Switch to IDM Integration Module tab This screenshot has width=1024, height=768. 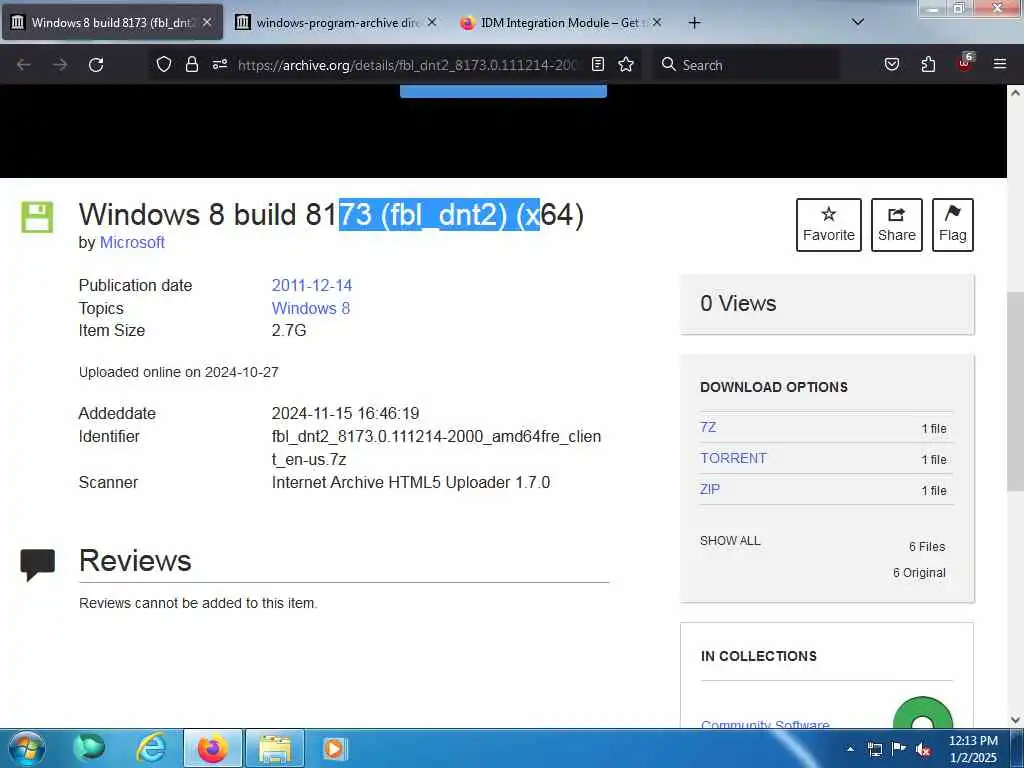[x=560, y=23]
